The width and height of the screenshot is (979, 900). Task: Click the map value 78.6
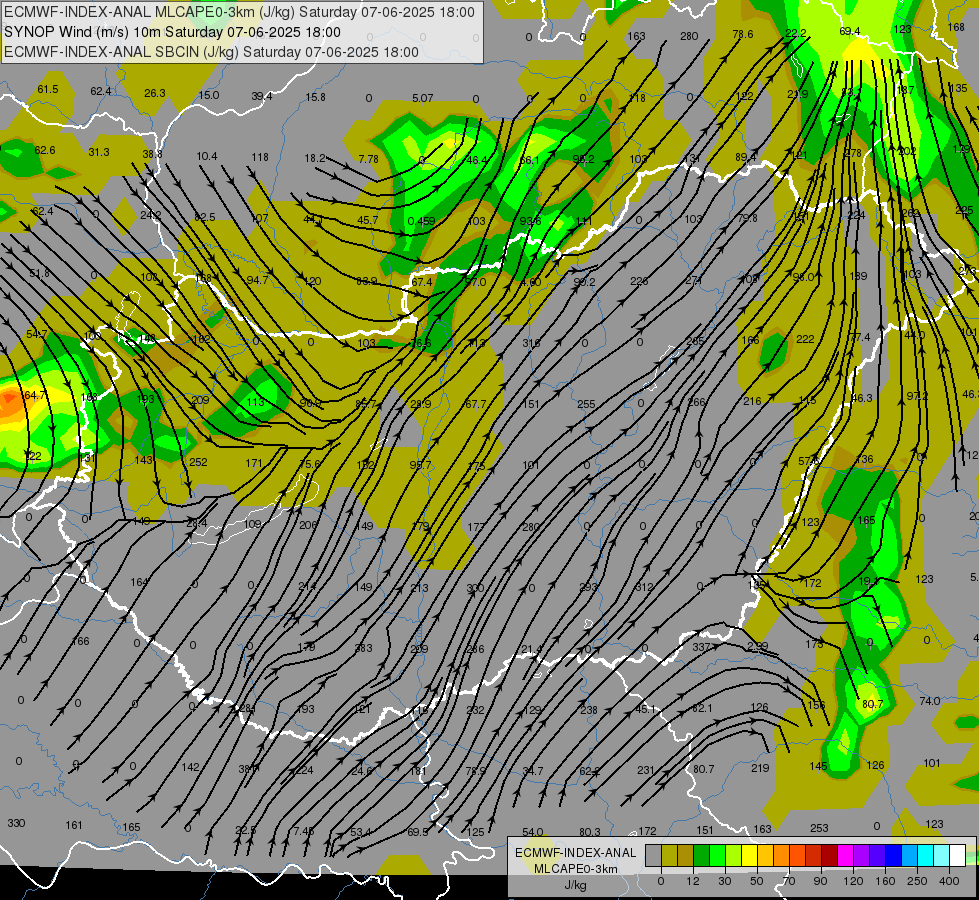pyautogui.click(x=743, y=34)
